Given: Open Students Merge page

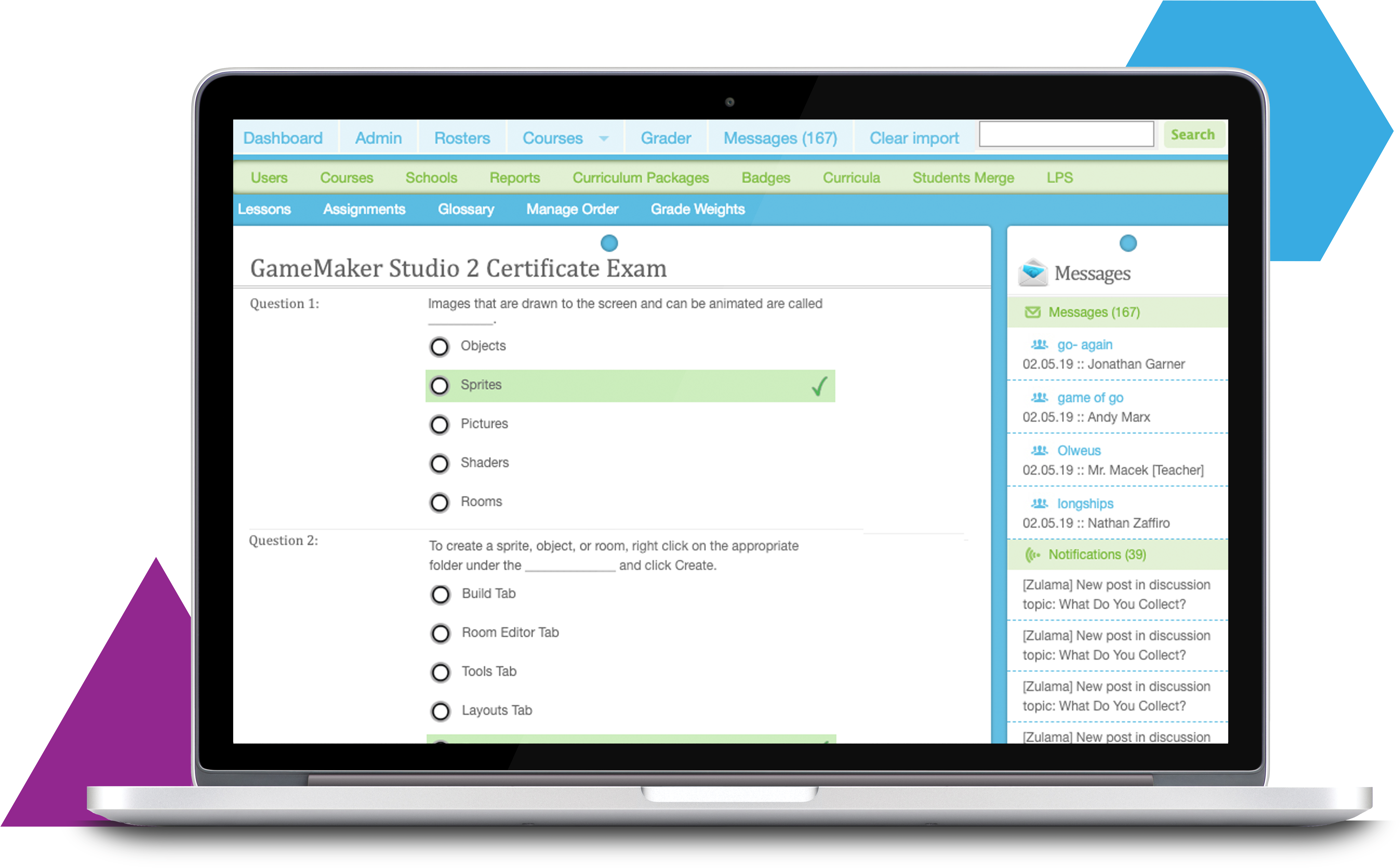Looking at the screenshot, I should (x=963, y=177).
